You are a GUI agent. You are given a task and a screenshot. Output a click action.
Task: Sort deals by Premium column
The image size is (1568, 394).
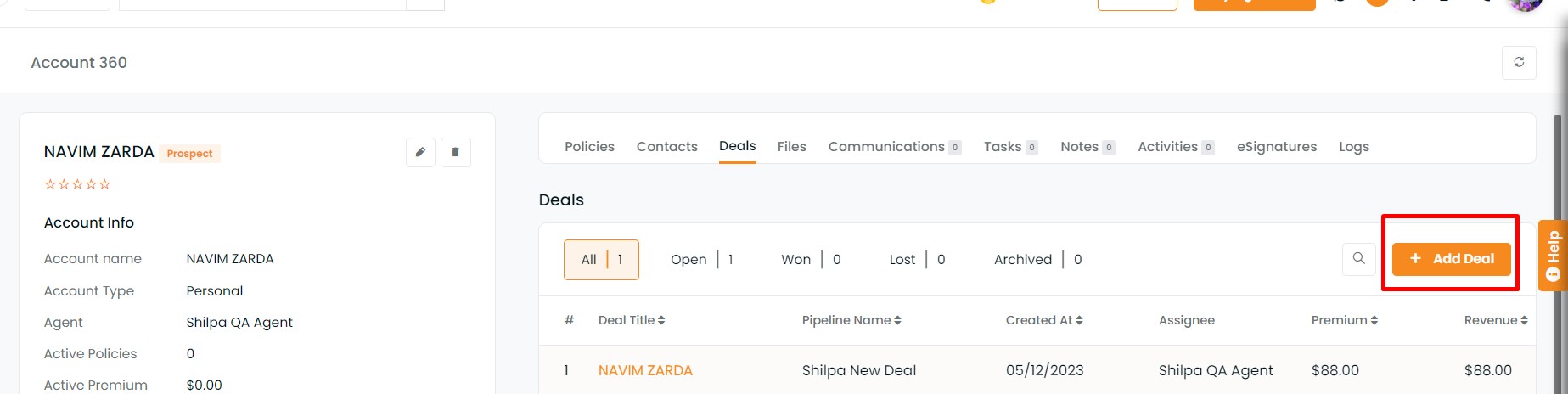[1345, 320]
